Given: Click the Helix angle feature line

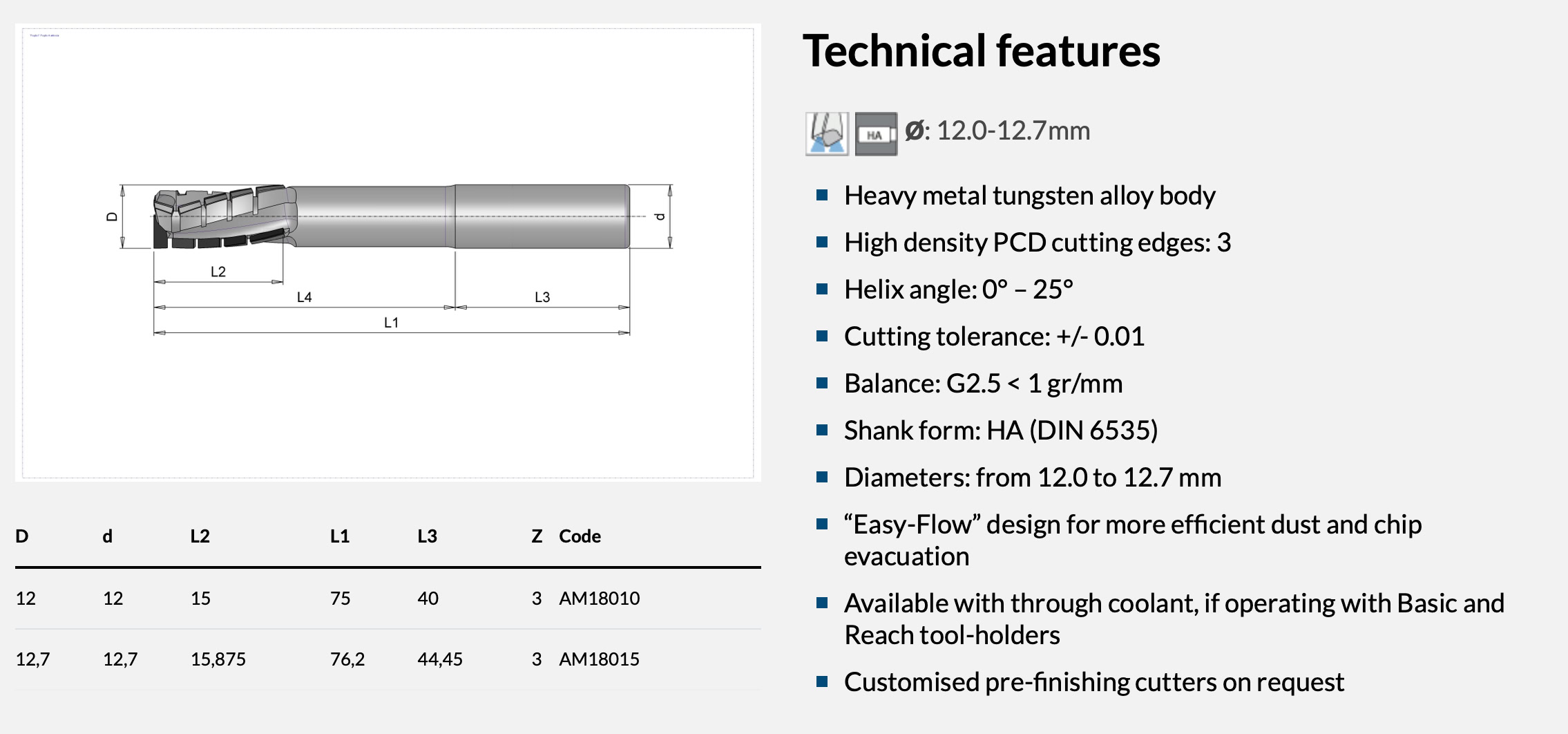Looking at the screenshot, I should pos(958,290).
